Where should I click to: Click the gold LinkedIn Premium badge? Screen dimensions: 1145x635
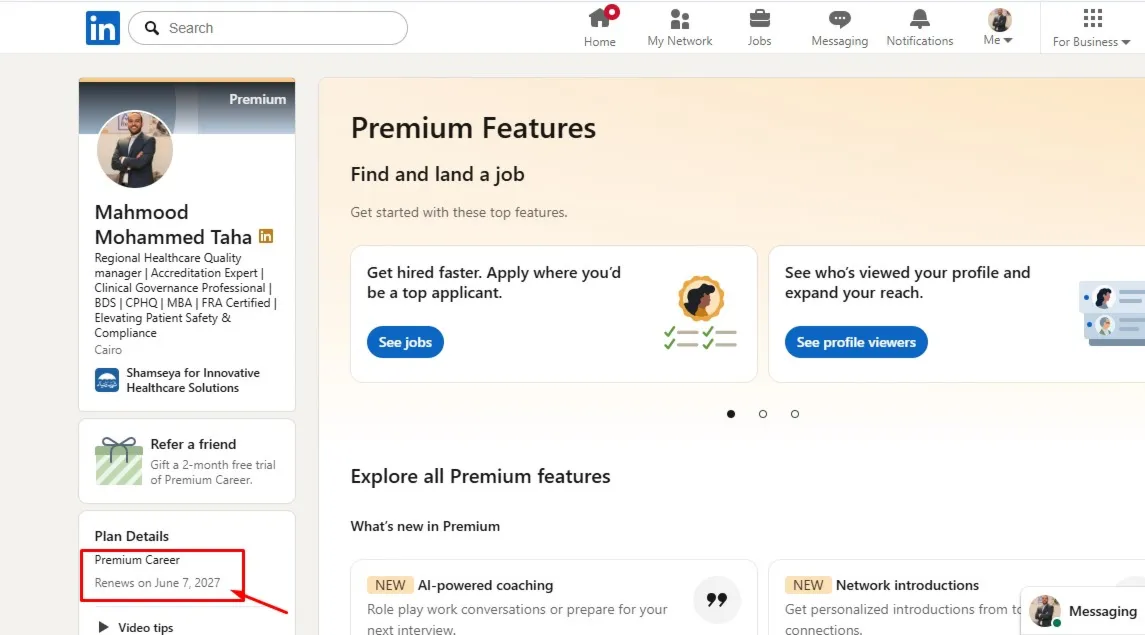[x=266, y=236]
